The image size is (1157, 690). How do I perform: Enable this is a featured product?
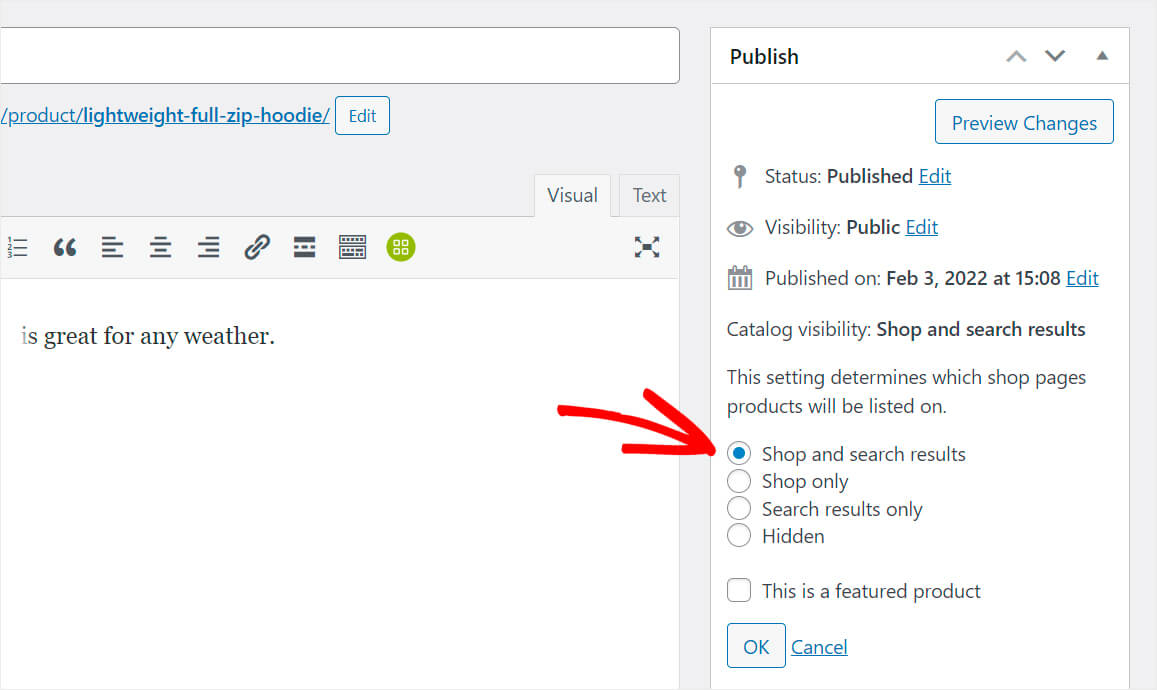click(738, 590)
